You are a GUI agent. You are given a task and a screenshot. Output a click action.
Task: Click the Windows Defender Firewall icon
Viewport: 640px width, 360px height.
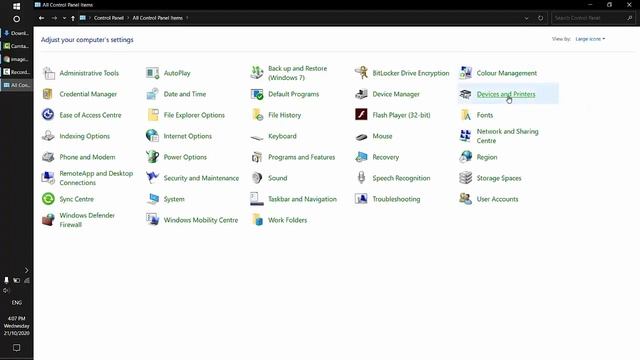(48, 220)
